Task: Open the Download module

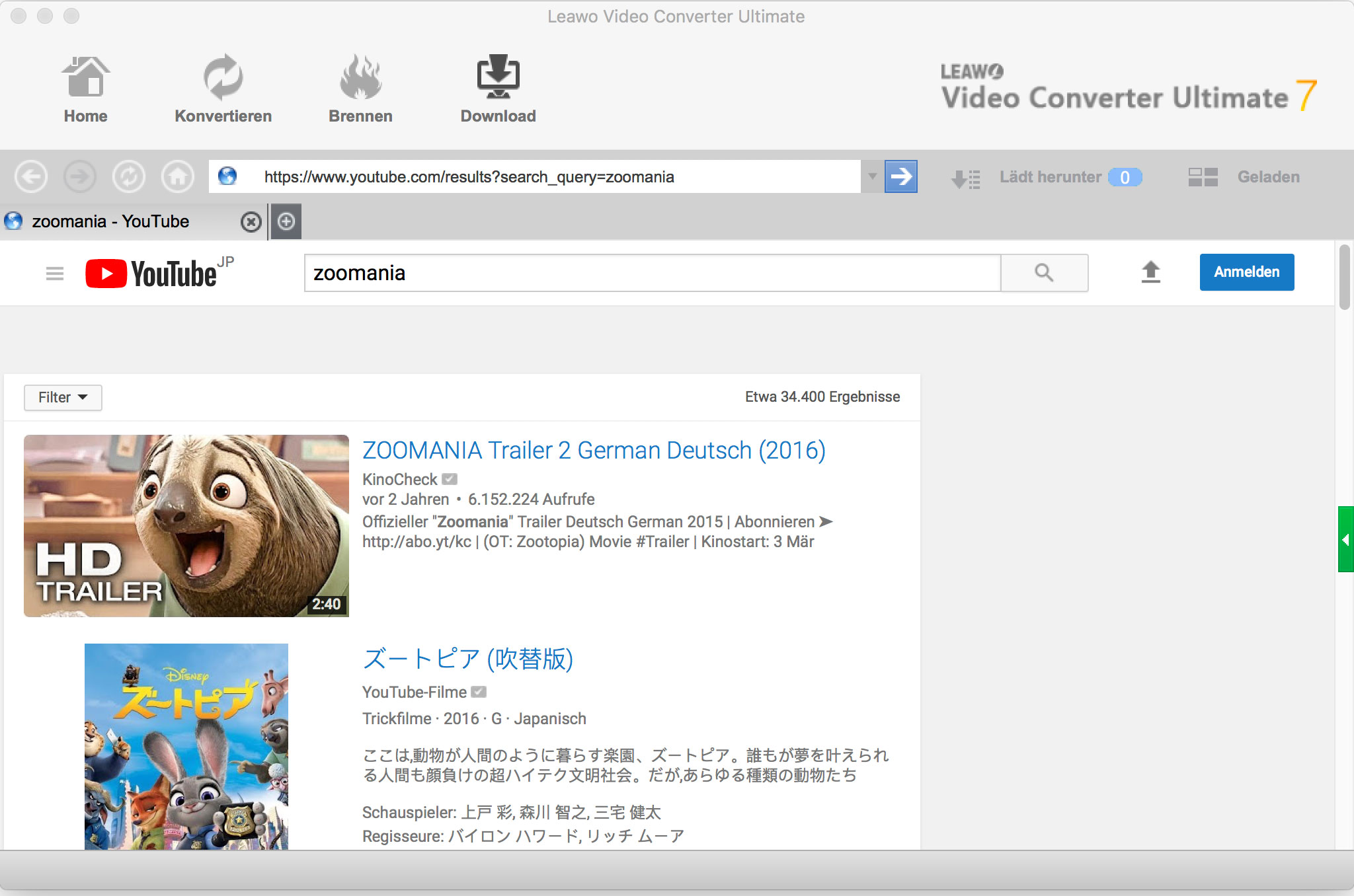Action: pyautogui.click(x=498, y=89)
